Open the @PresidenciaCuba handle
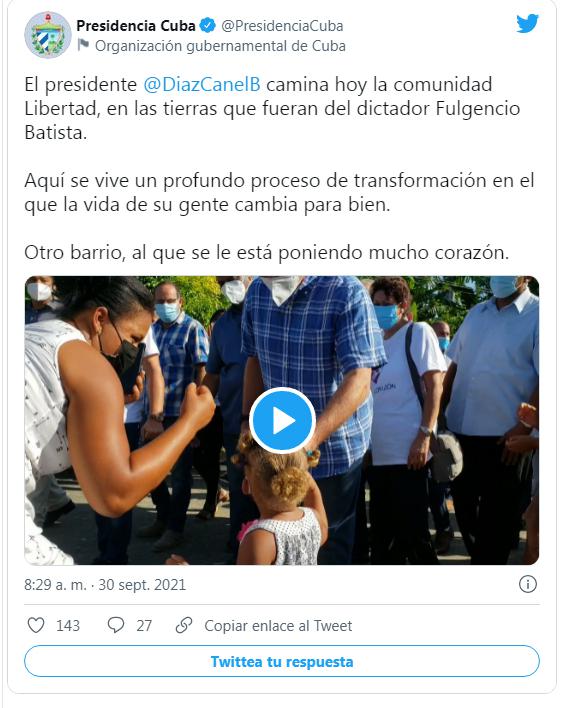Image resolution: width=572 pixels, height=708 pixels. point(282,26)
